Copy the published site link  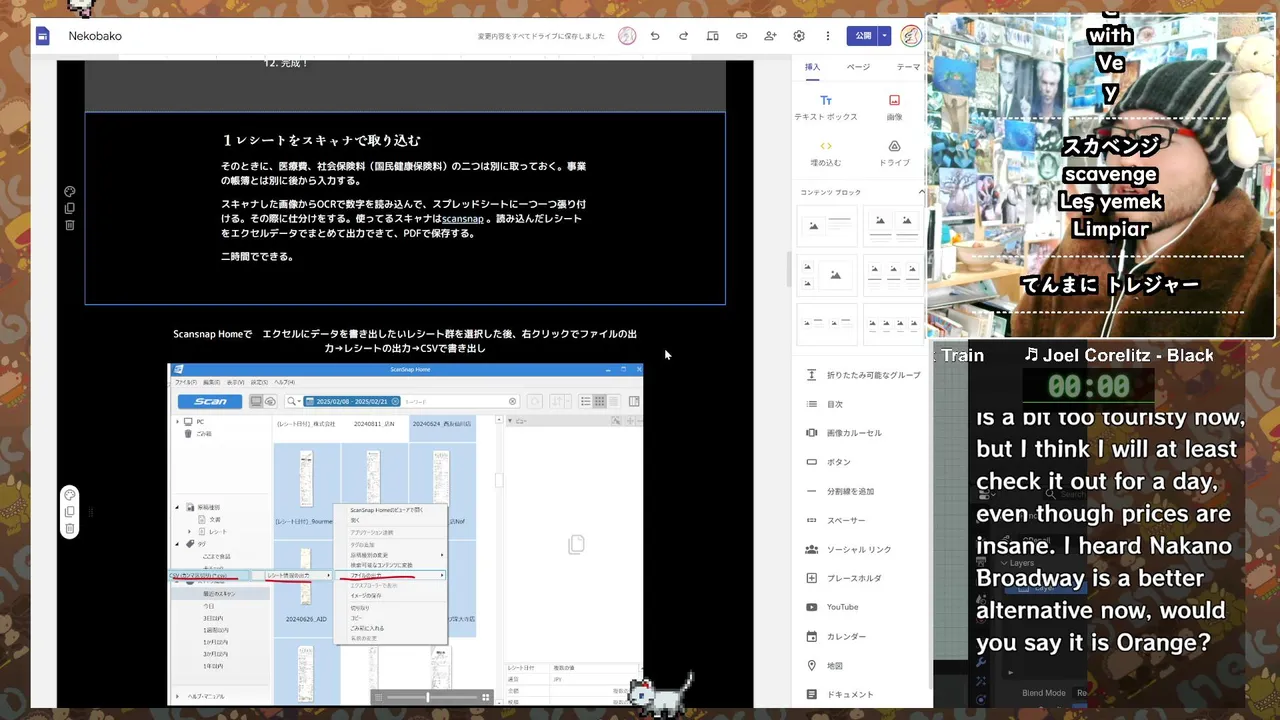click(x=742, y=36)
